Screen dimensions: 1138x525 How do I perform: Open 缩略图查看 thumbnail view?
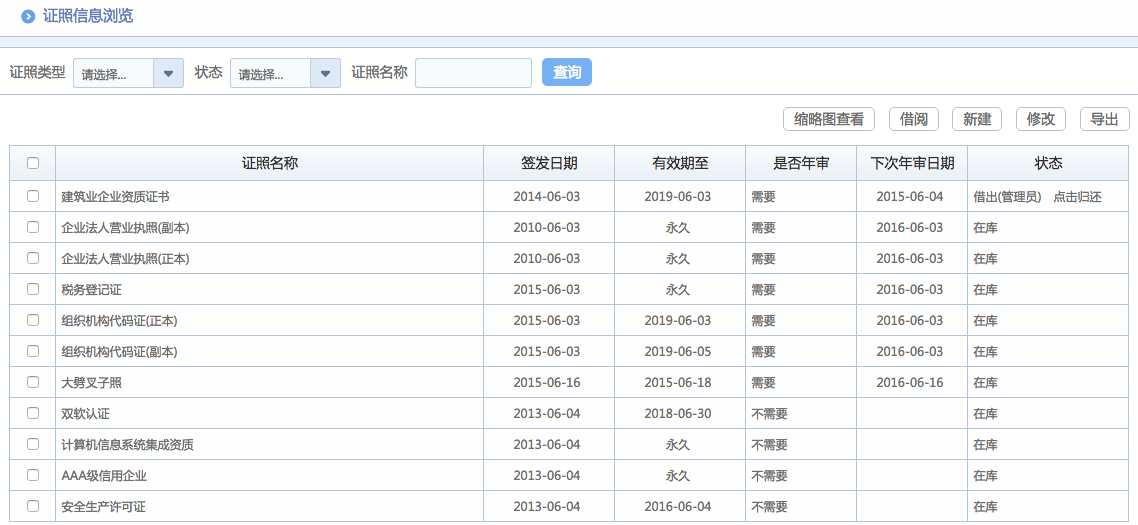(x=828, y=119)
